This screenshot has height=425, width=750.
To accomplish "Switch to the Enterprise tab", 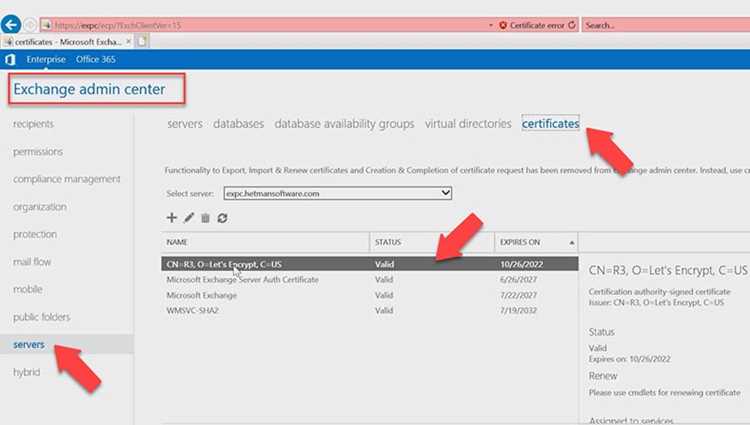I will click(46, 59).
